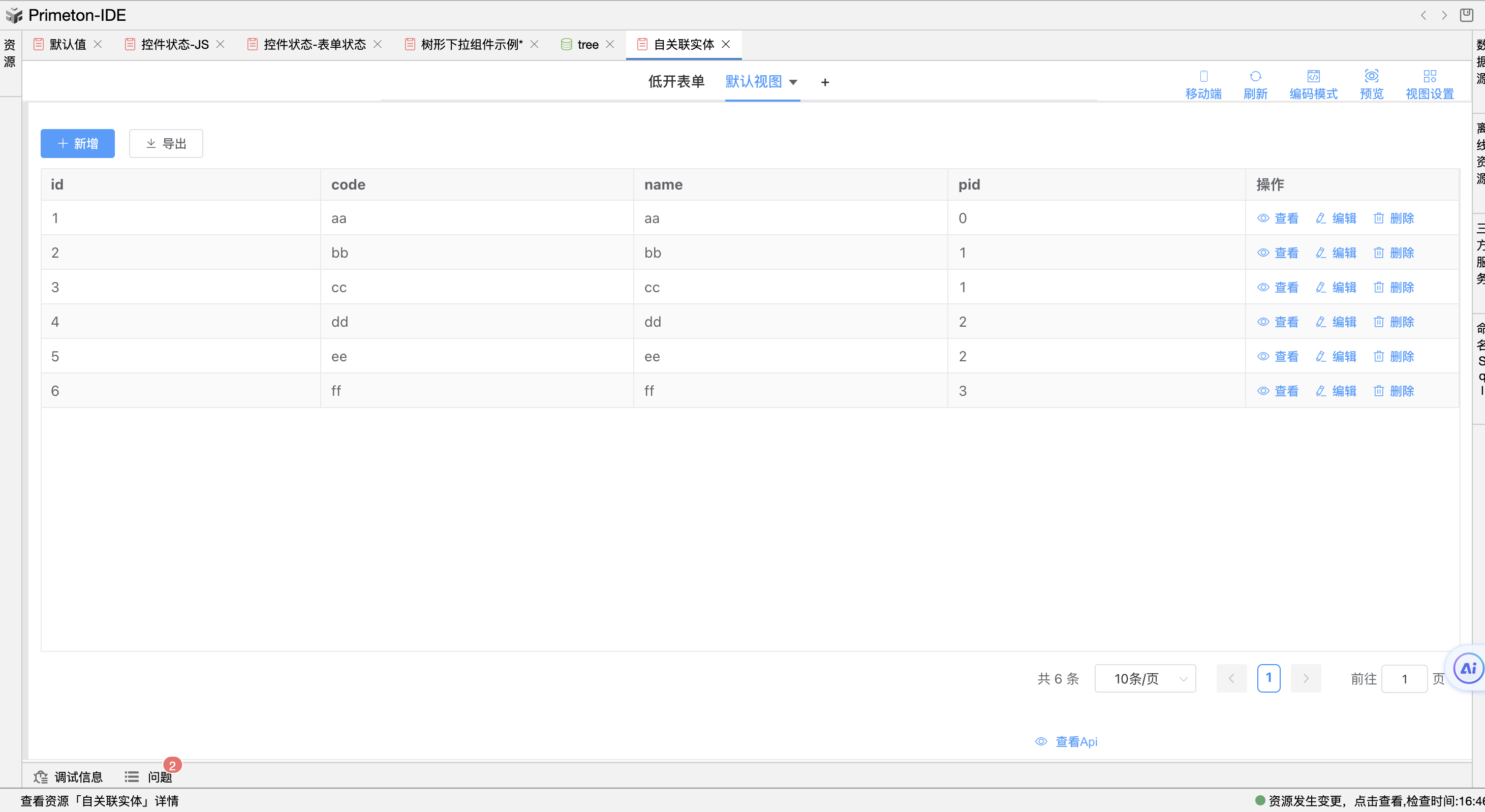1485x812 pixels.
Task: Click the 新增 add button
Action: [78, 143]
